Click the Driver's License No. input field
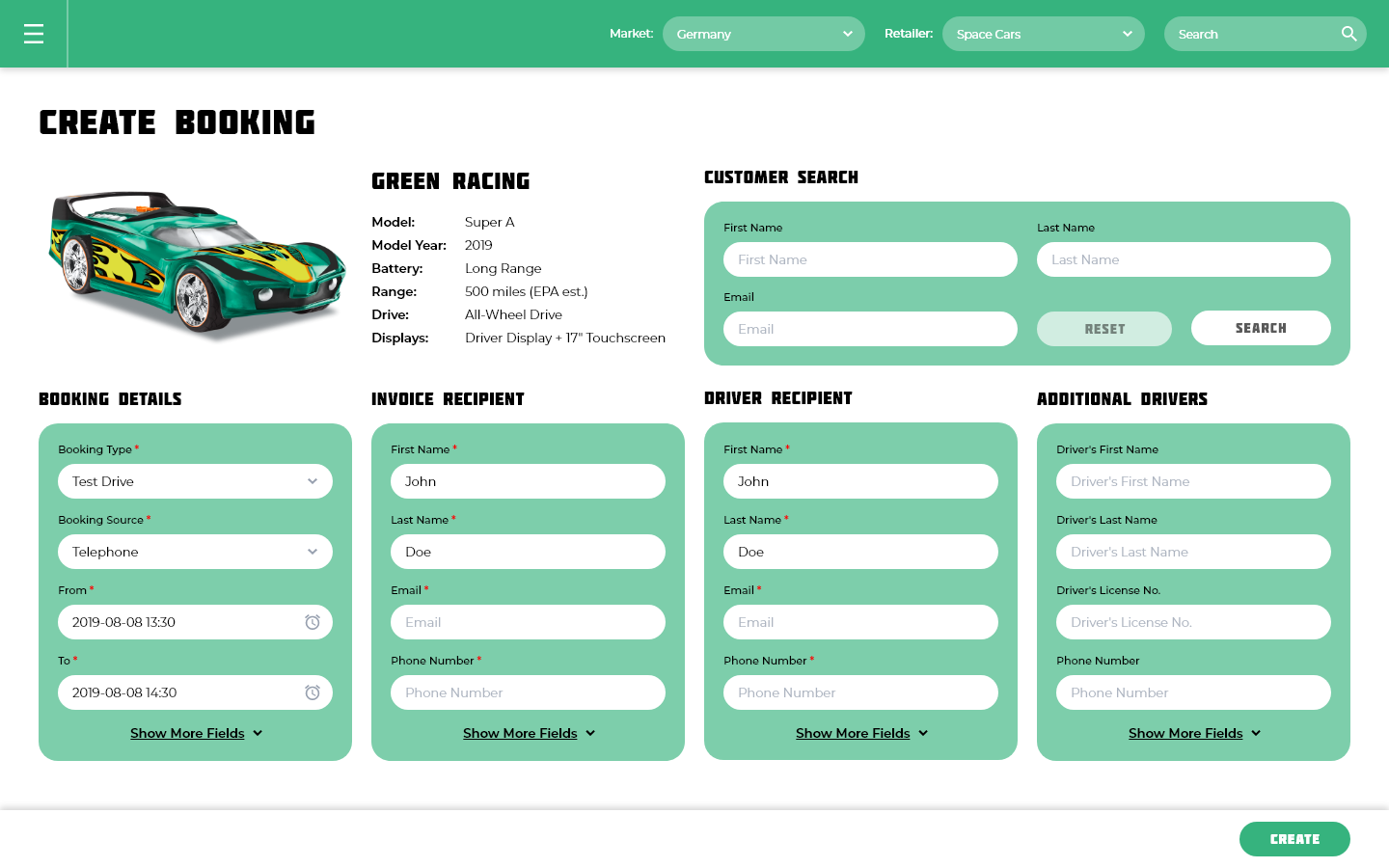1389x868 pixels. point(1193,622)
